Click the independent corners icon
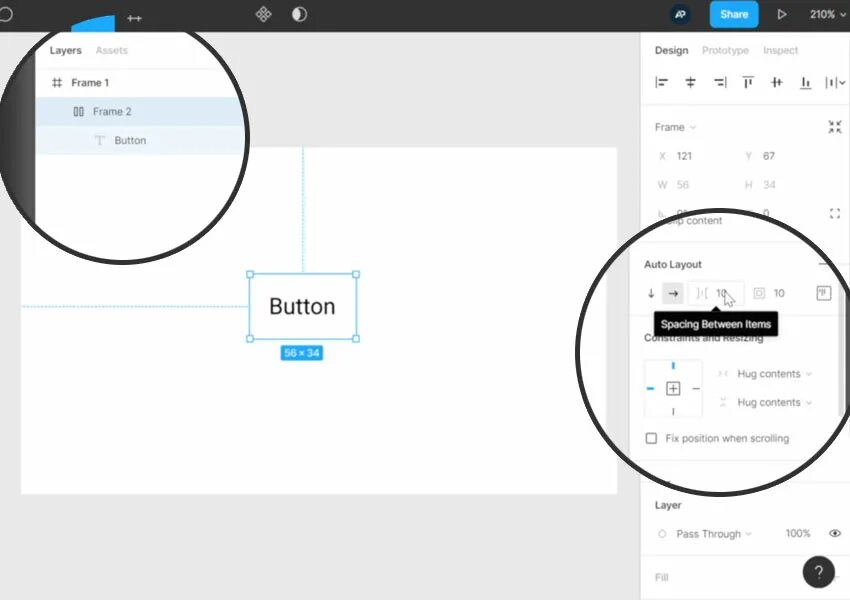Image resolution: width=850 pixels, height=600 pixels. (835, 214)
